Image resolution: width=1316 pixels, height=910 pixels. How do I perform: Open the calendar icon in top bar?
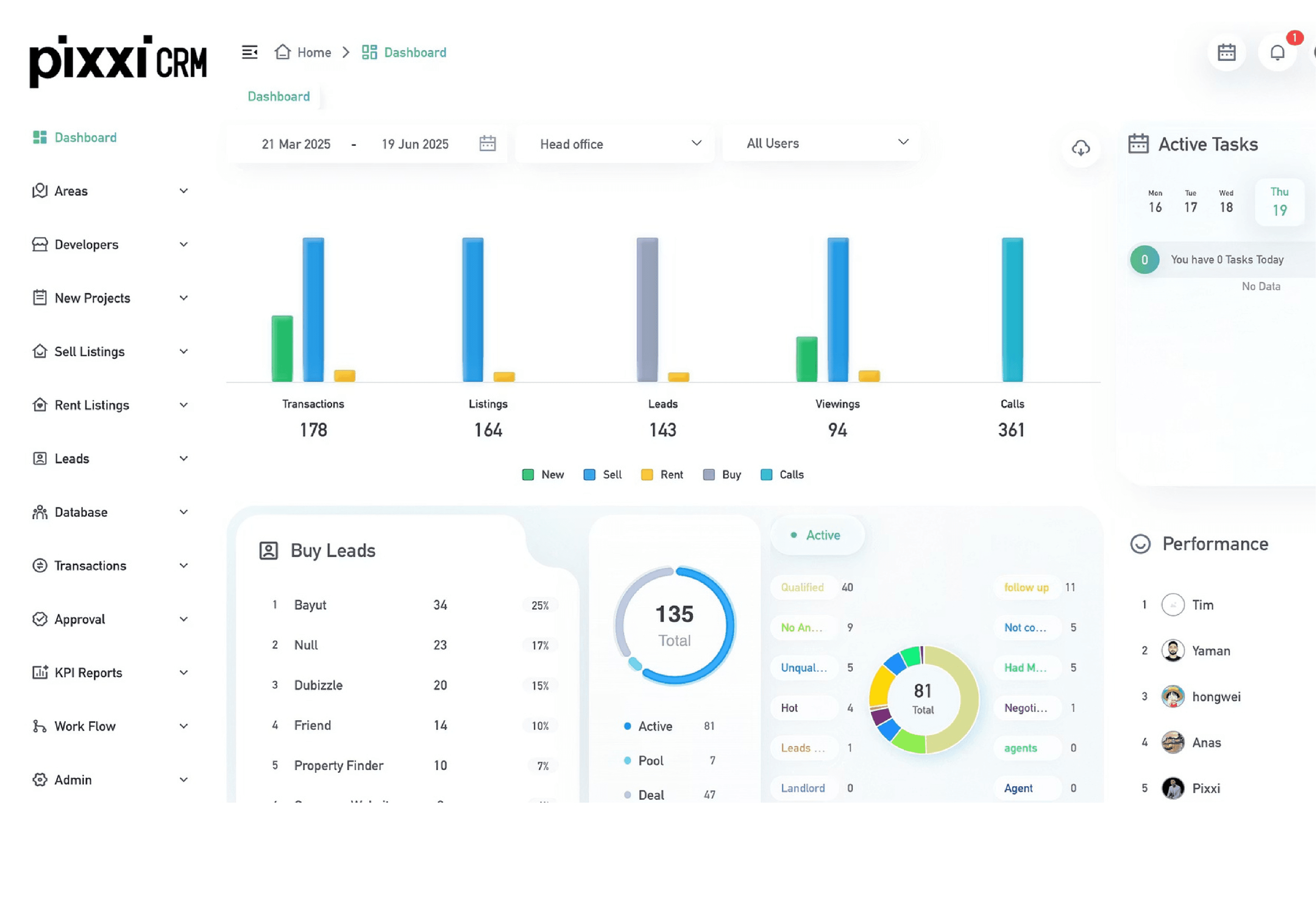pyautogui.click(x=1227, y=53)
